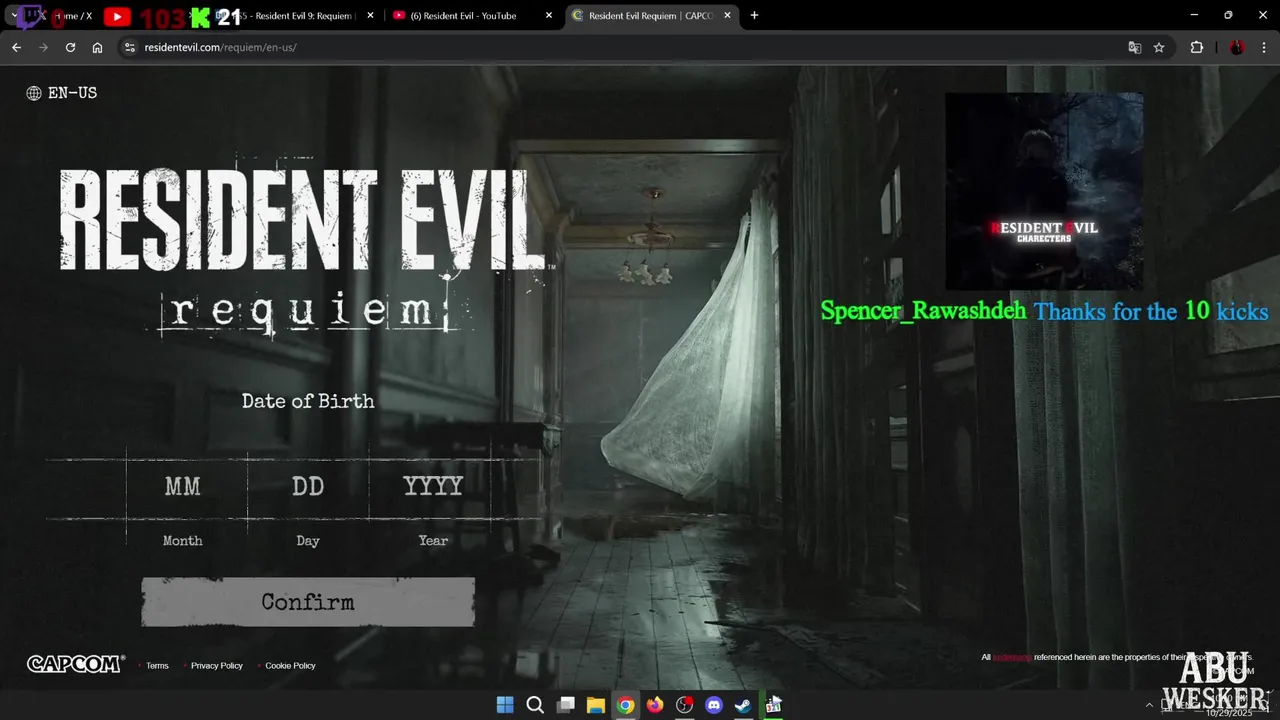Open the Cookie Policy link

290,665
